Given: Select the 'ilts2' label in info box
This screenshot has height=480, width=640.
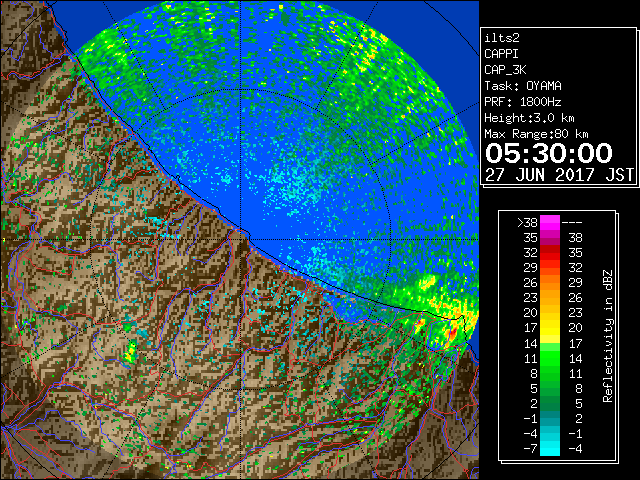Looking at the screenshot, I should [x=502, y=38].
